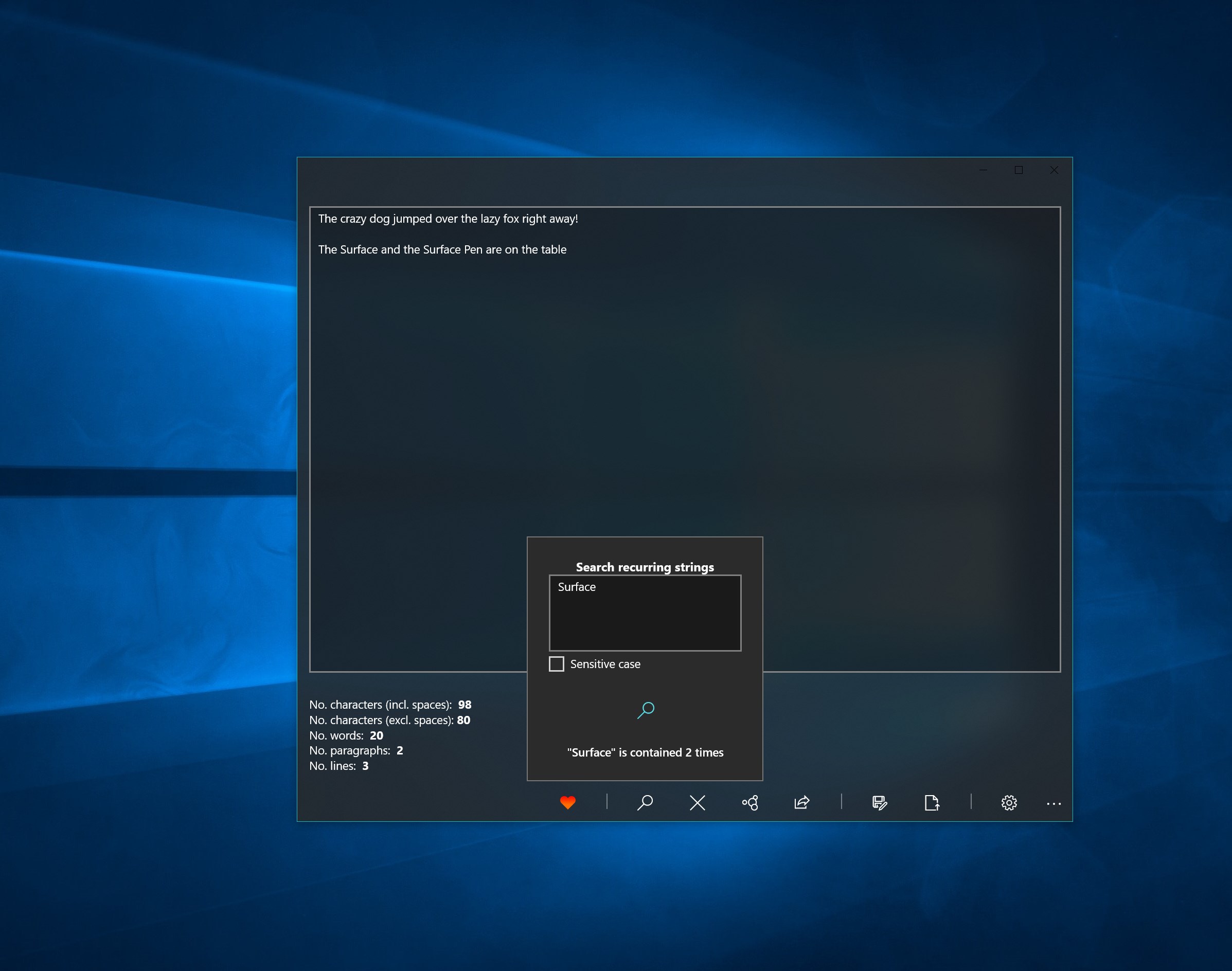Click the red heart favorite icon

[x=567, y=802]
